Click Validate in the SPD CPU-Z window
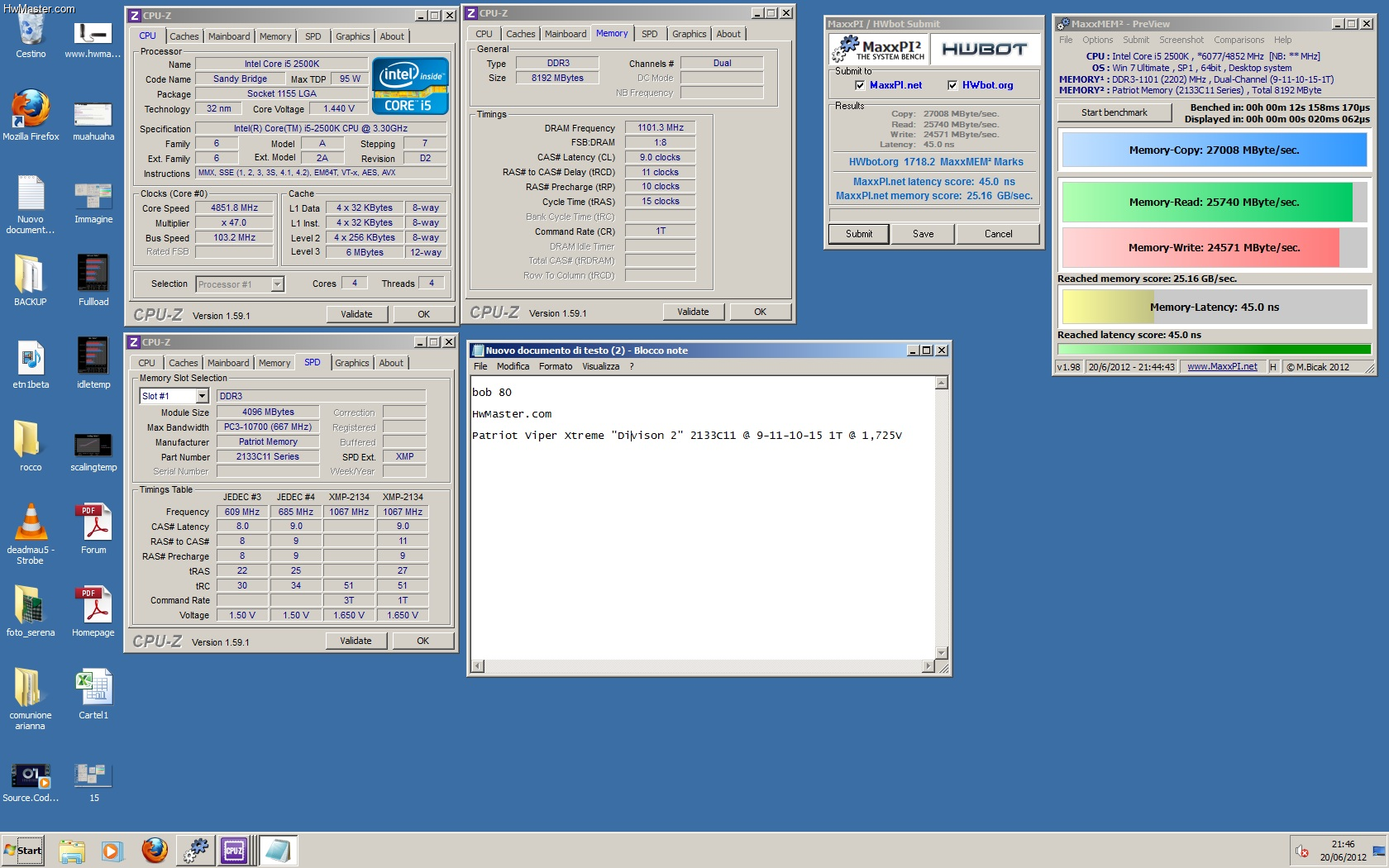The image size is (1389, 868). pos(356,641)
